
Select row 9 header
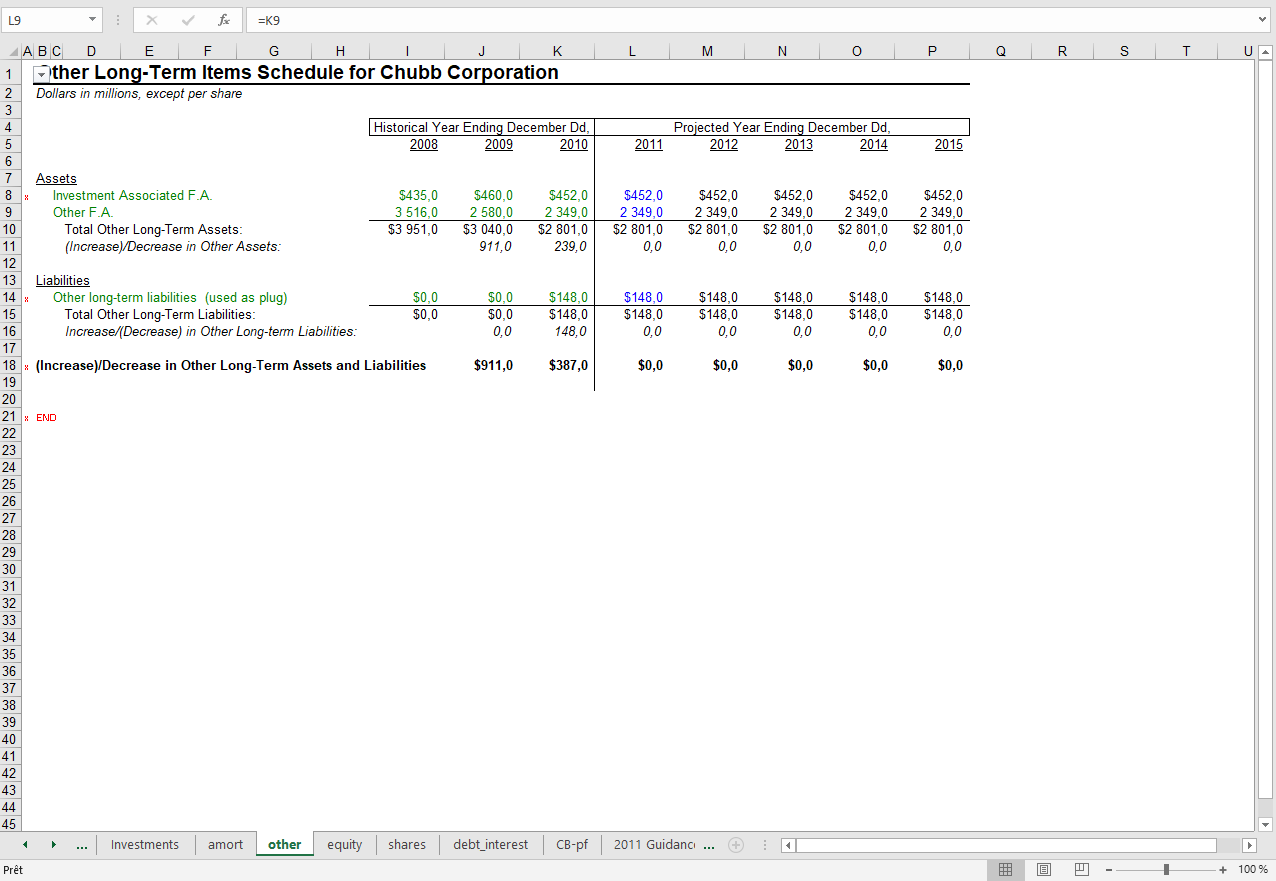9,213
